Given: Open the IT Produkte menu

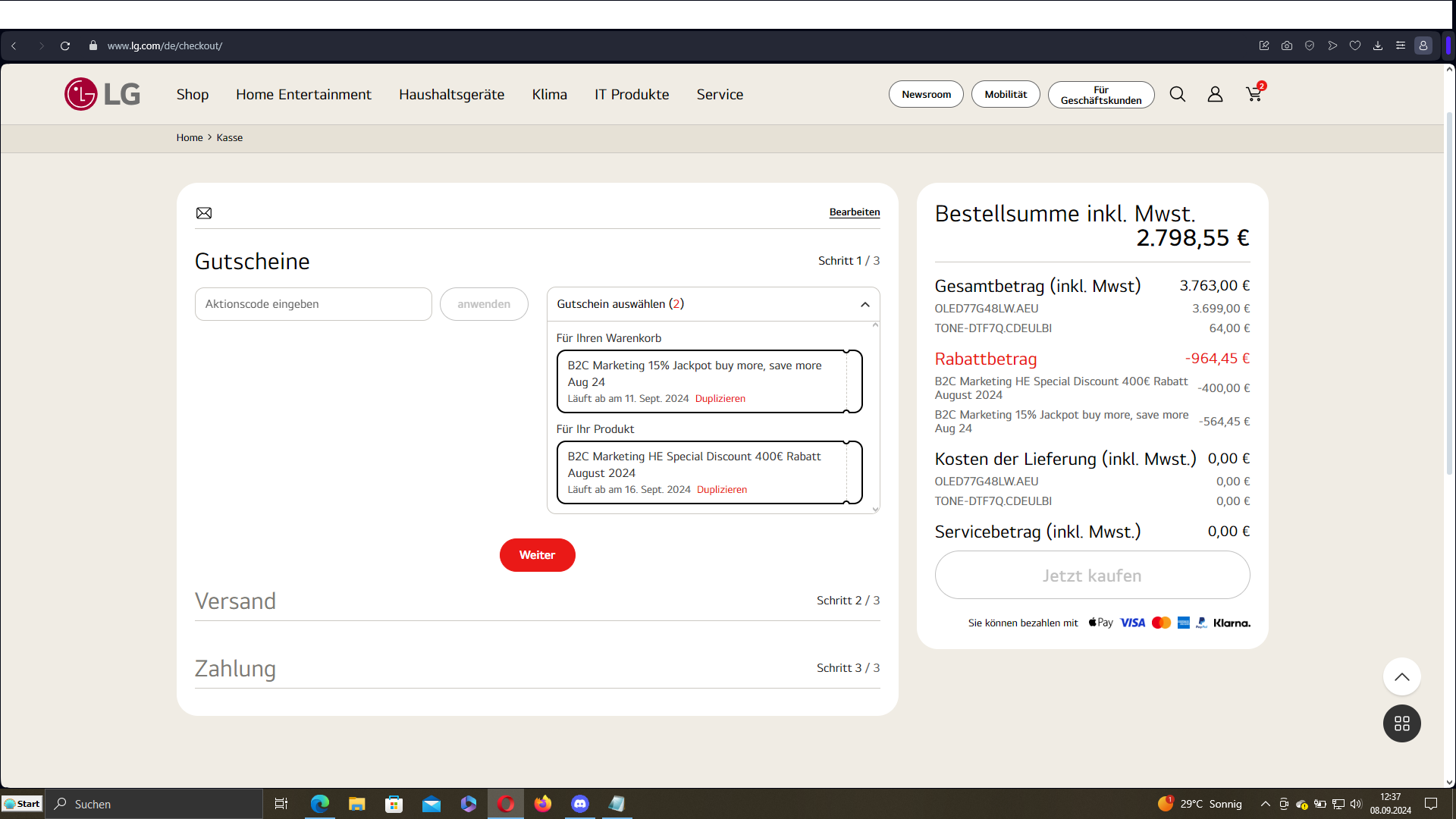Looking at the screenshot, I should pyautogui.click(x=631, y=94).
